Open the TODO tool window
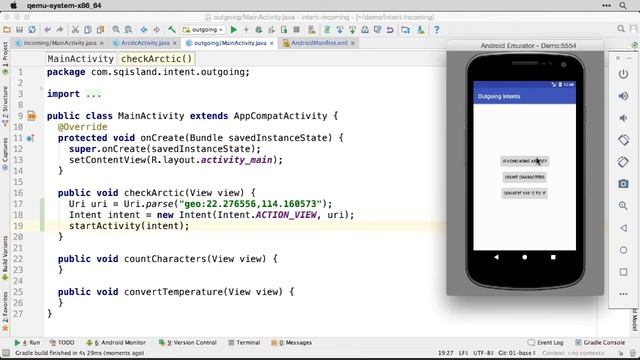The width and height of the screenshot is (640, 360). [62, 342]
